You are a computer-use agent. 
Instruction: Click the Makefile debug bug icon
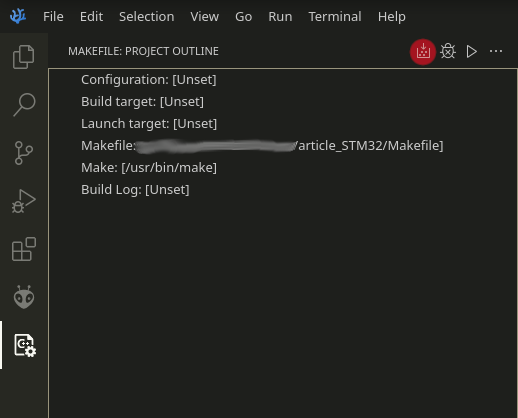coord(448,51)
